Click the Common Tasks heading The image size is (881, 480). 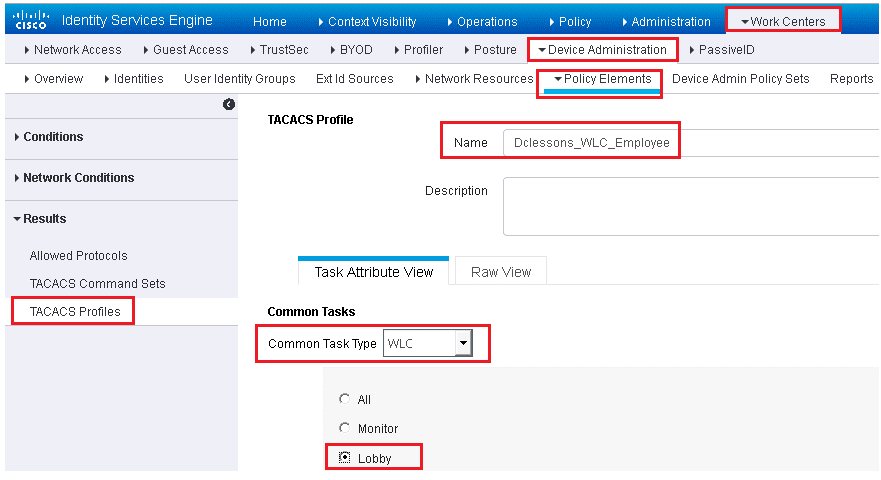pos(311,312)
